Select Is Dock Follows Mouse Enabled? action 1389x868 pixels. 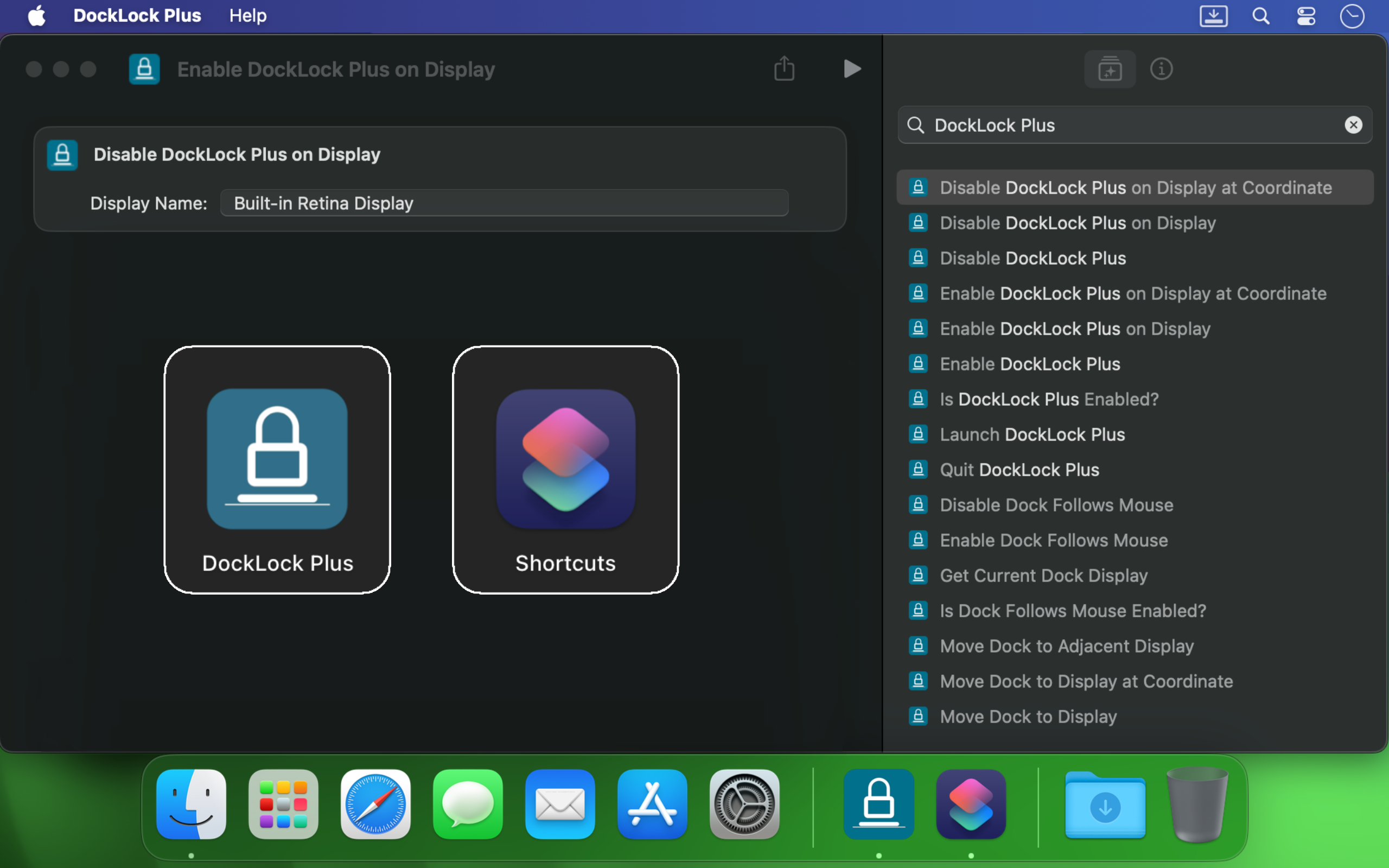point(1135,611)
